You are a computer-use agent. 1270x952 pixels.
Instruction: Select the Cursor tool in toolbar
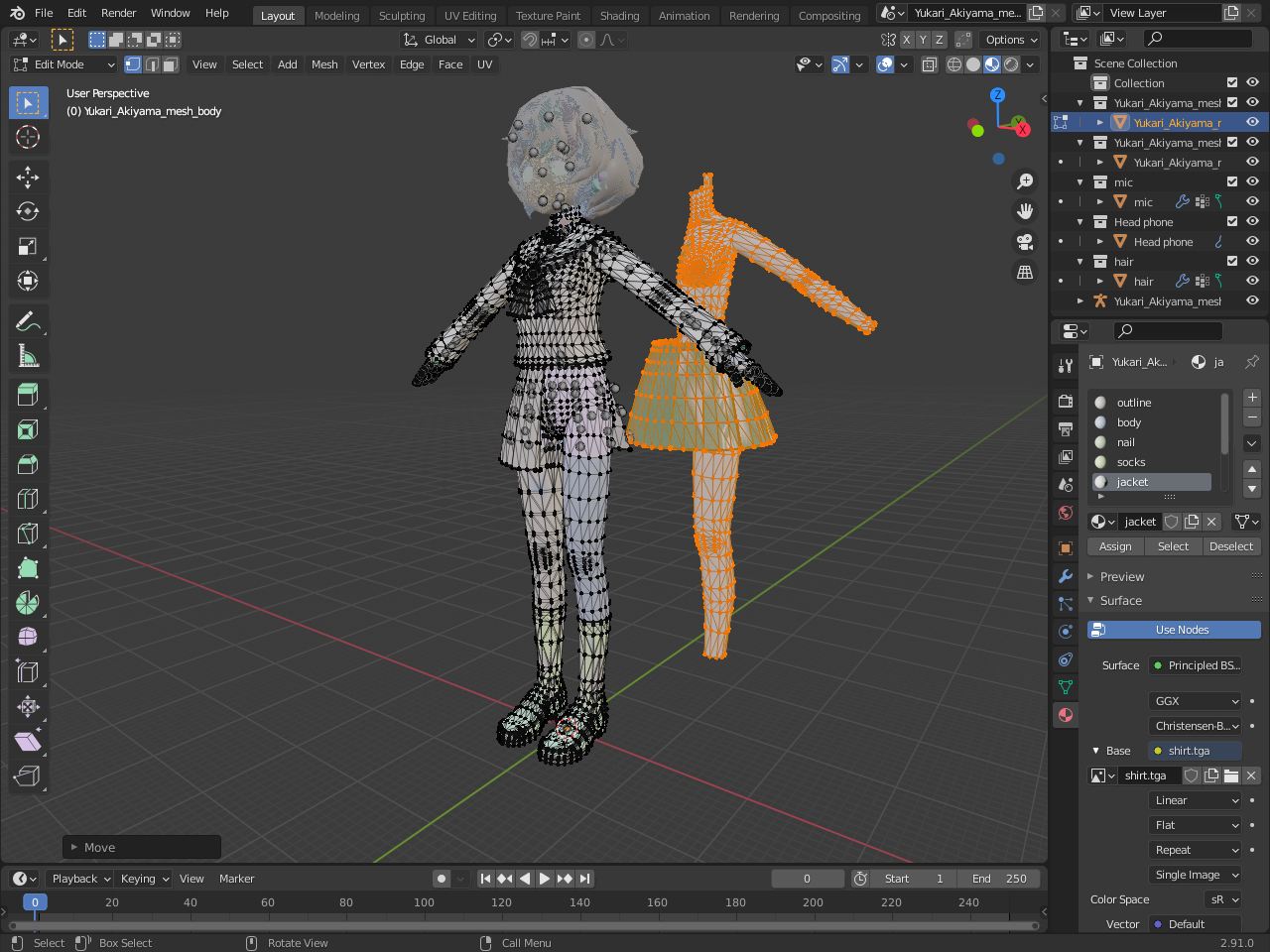pos(28,137)
